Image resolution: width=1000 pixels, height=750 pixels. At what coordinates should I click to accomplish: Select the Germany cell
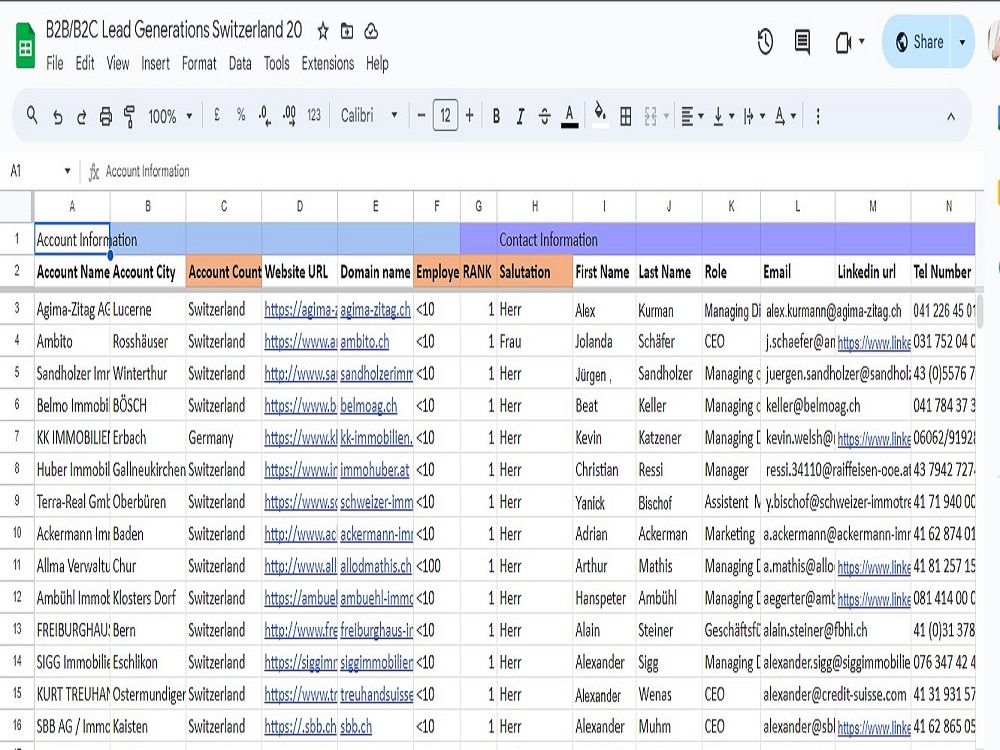click(224, 438)
